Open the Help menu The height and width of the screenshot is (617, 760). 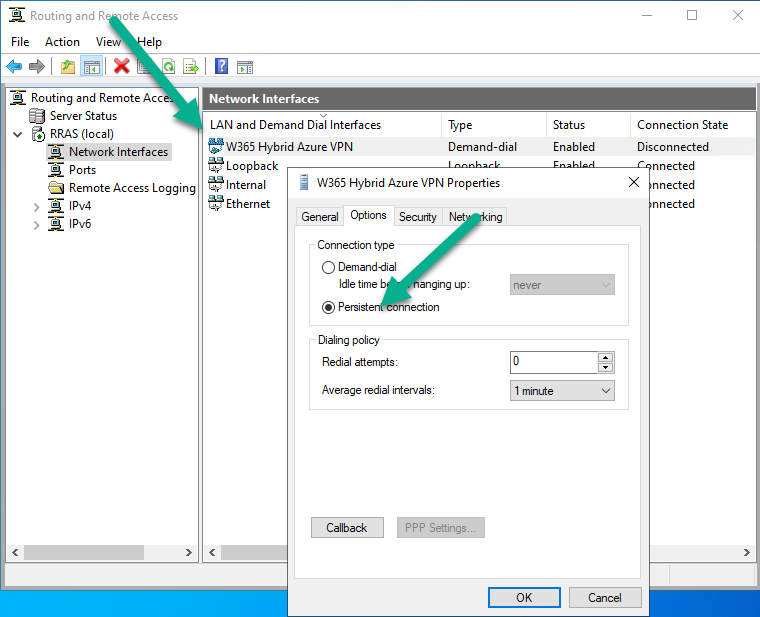pyautogui.click(x=149, y=42)
